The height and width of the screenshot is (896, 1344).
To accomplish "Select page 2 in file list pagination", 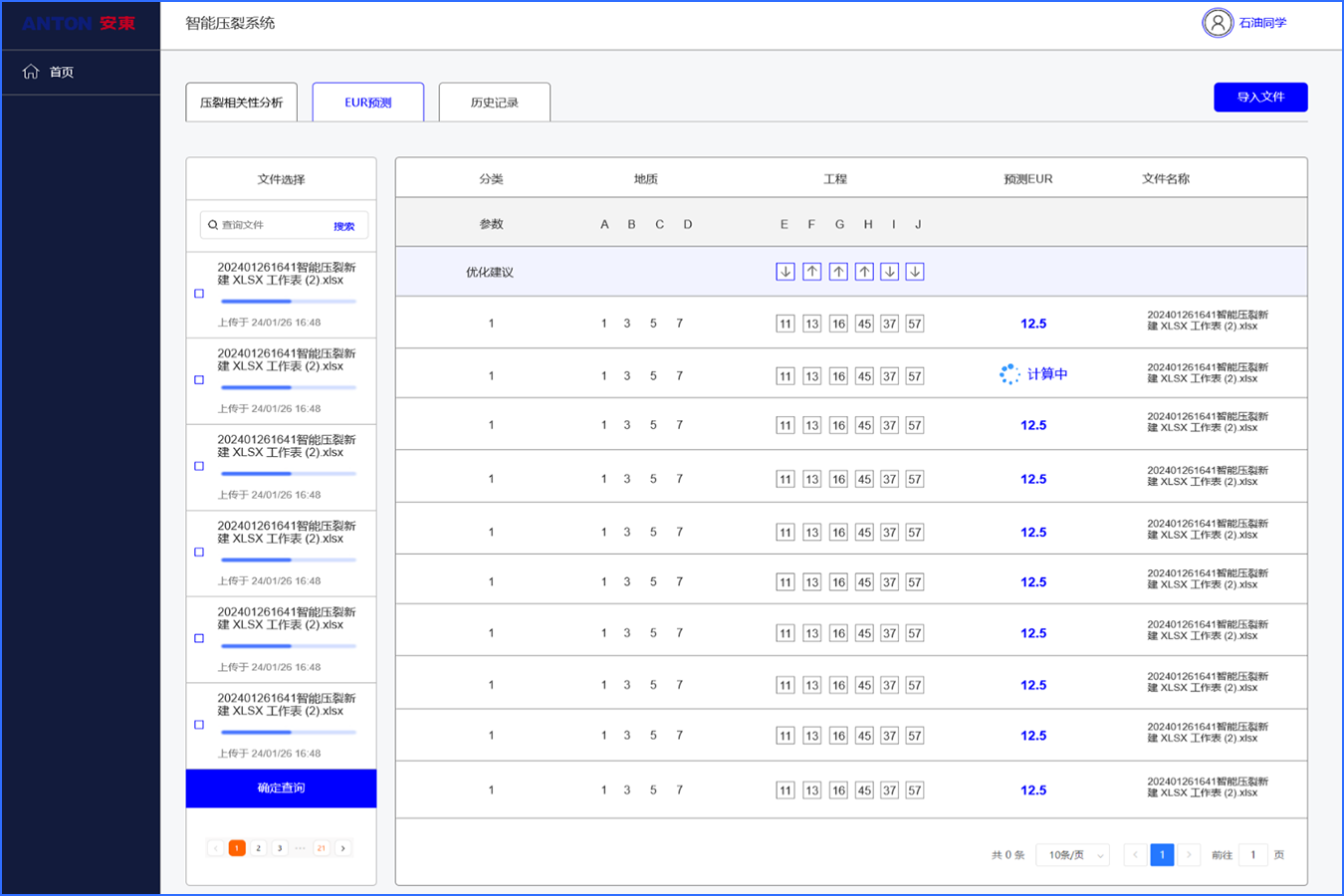I will pyautogui.click(x=258, y=848).
